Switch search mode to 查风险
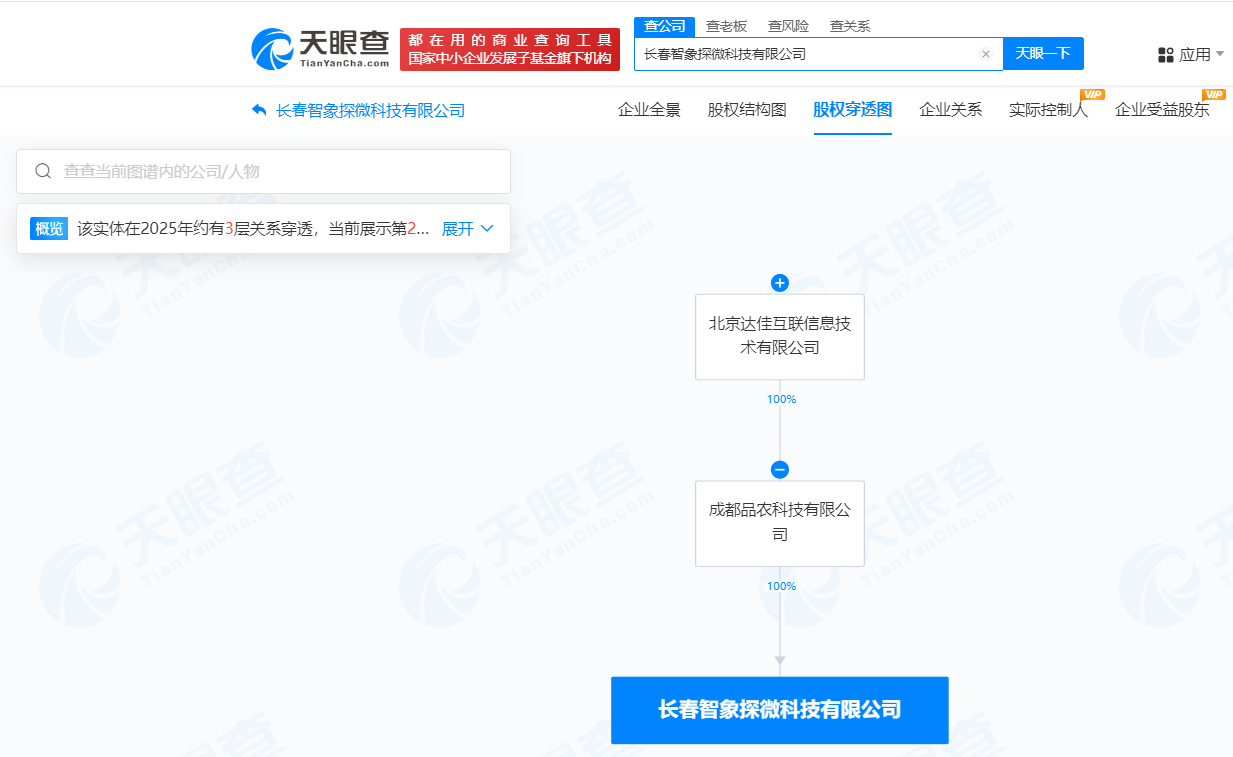1233x757 pixels. [788, 26]
